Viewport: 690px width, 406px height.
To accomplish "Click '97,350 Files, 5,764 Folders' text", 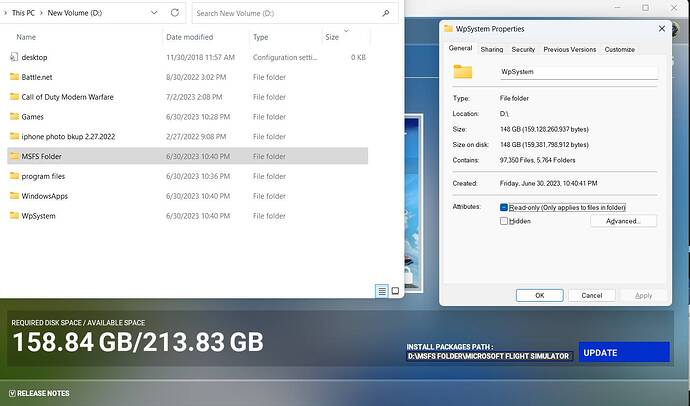I will click(537, 160).
